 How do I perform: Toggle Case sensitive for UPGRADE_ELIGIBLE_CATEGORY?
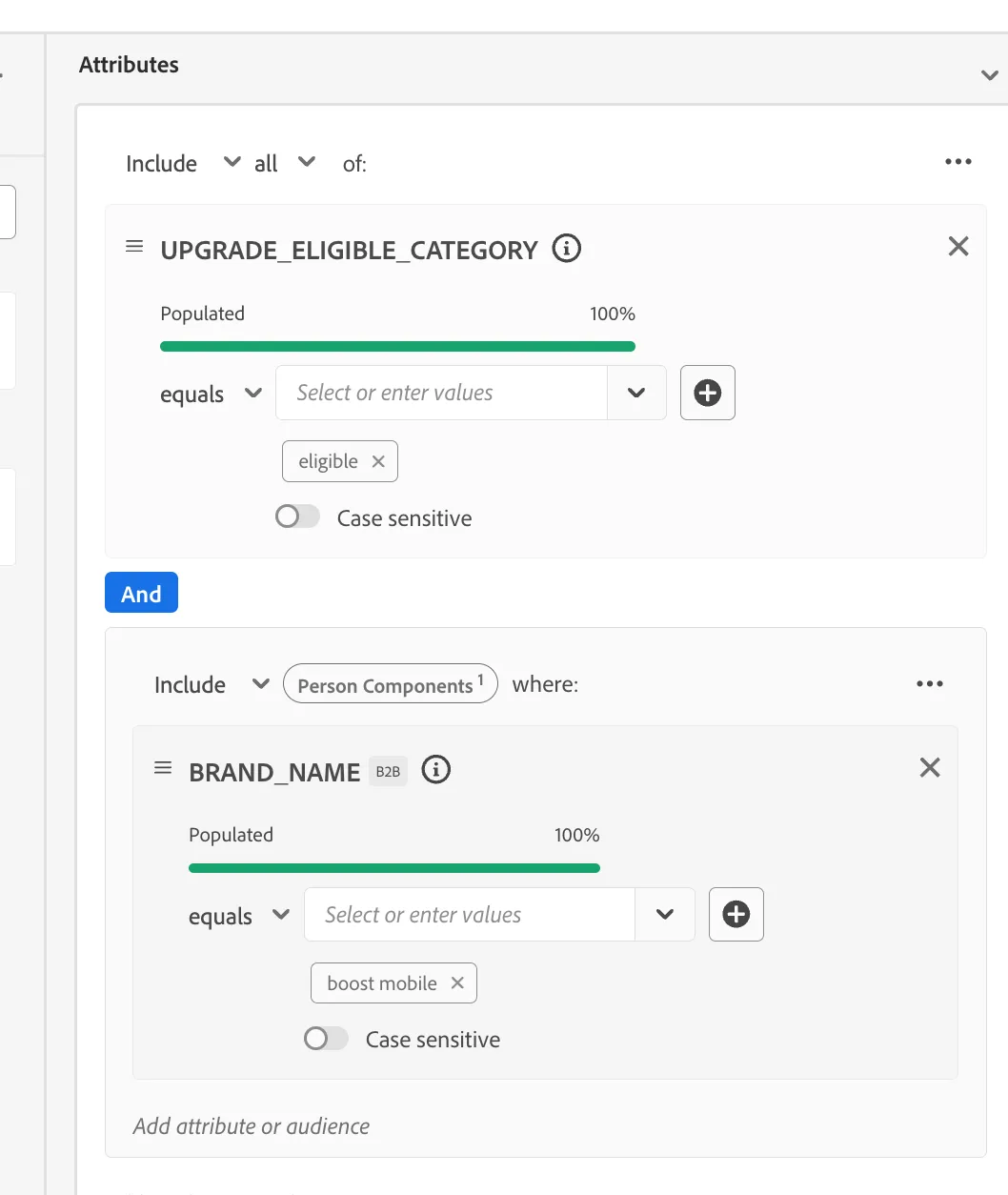point(297,516)
